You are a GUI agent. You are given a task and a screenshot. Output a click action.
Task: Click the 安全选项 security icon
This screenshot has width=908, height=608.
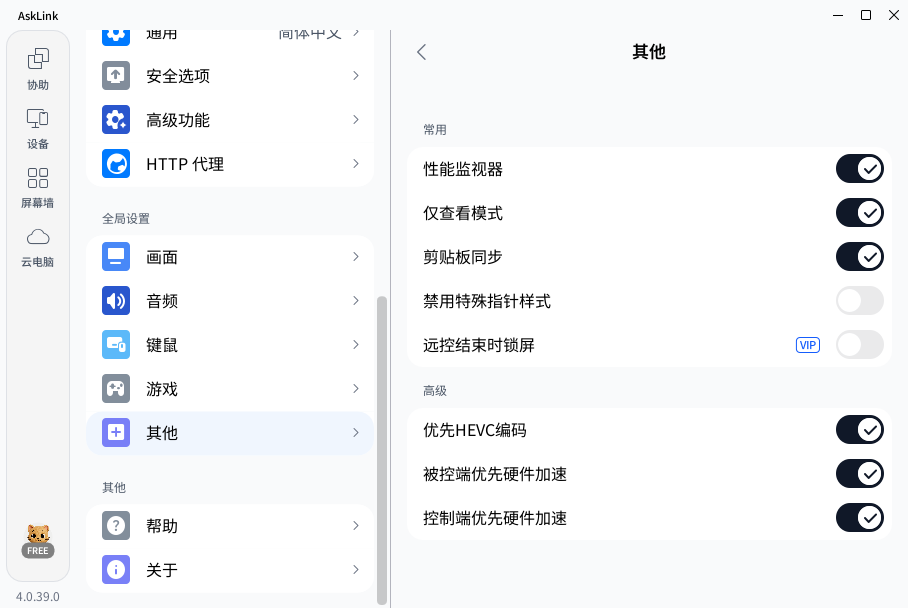(x=116, y=76)
